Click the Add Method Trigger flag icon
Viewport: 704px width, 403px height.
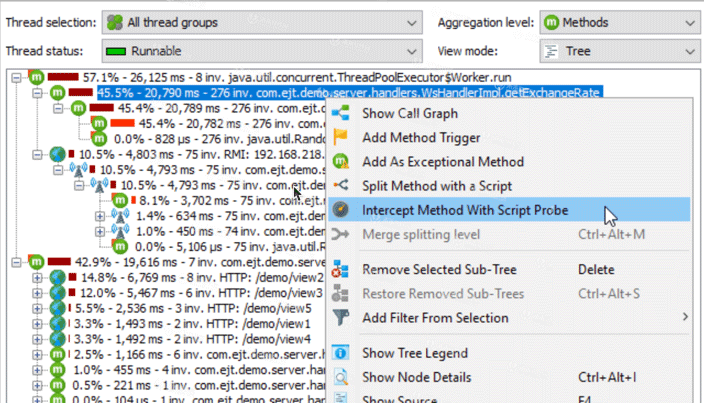(342, 138)
